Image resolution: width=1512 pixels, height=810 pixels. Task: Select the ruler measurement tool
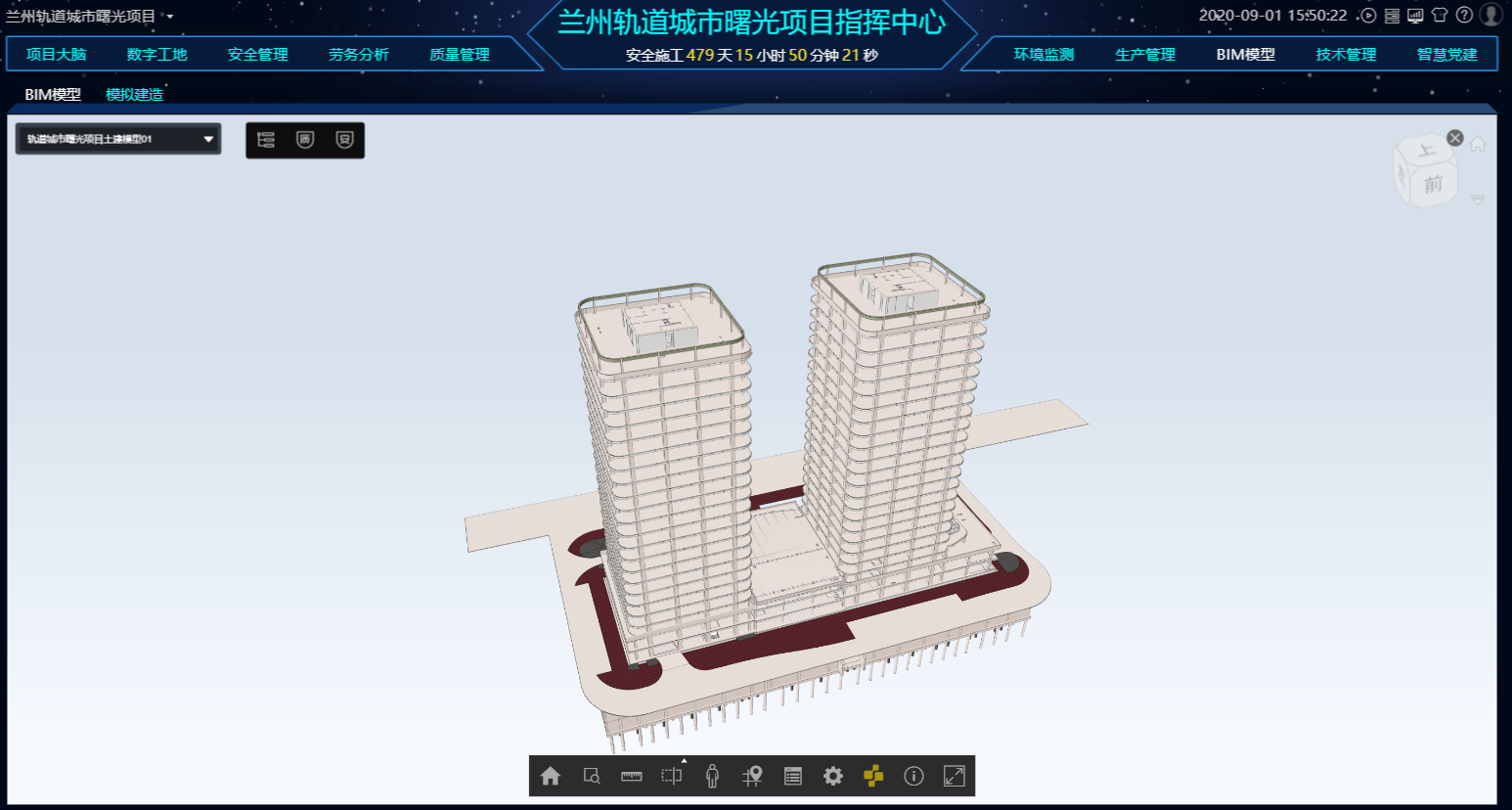(x=632, y=776)
